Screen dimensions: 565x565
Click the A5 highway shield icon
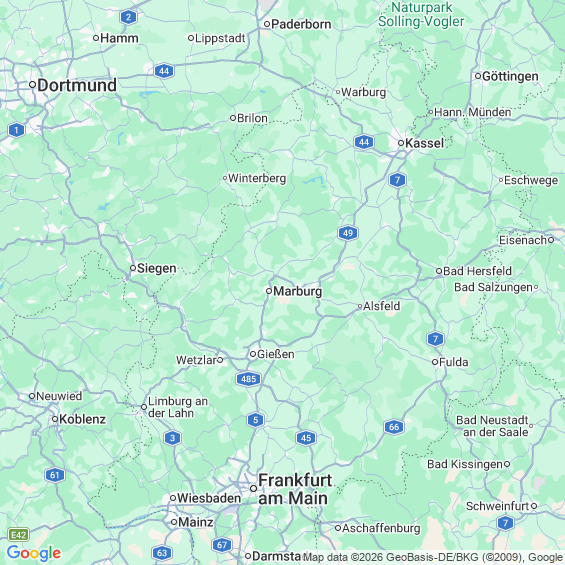(x=255, y=420)
